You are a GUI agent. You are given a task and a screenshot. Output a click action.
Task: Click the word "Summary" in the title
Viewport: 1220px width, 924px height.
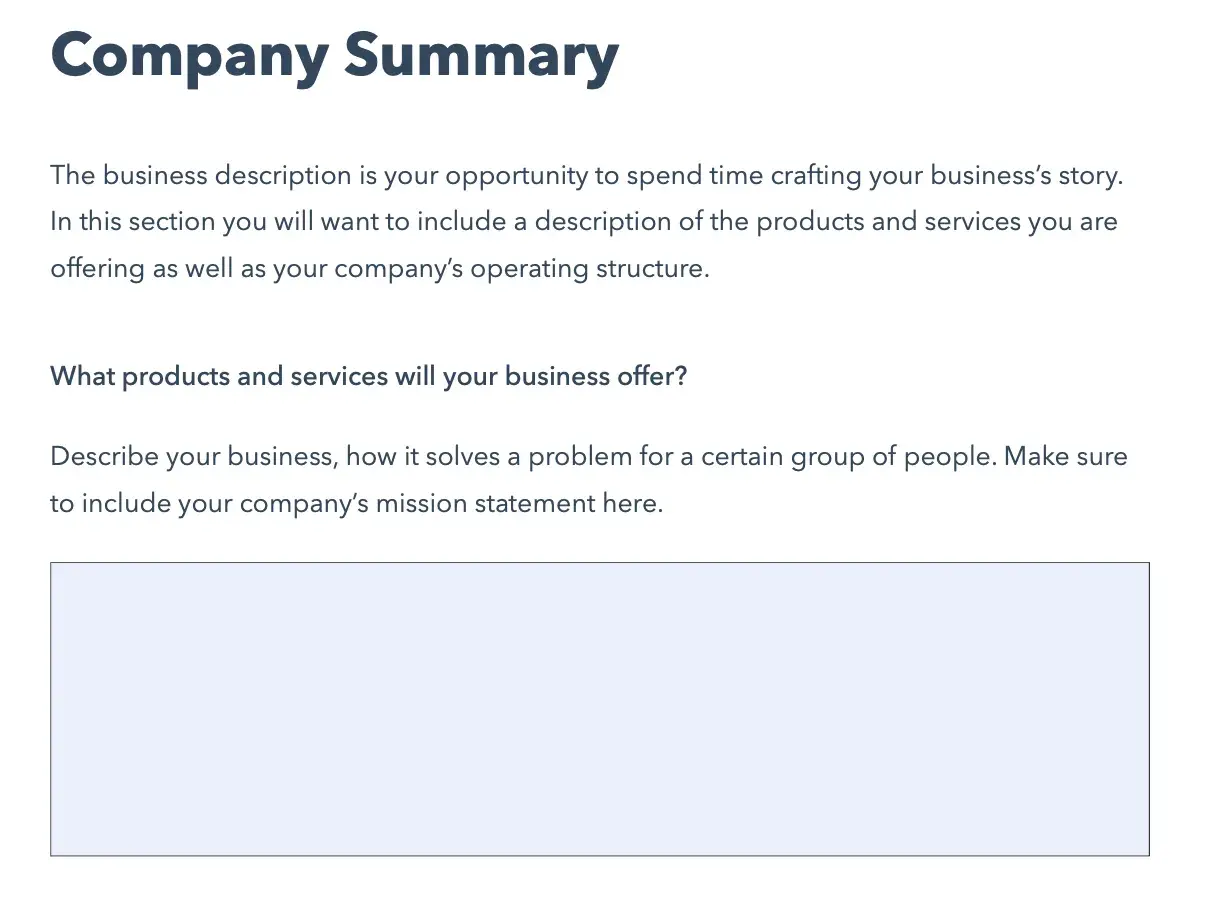pos(481,56)
